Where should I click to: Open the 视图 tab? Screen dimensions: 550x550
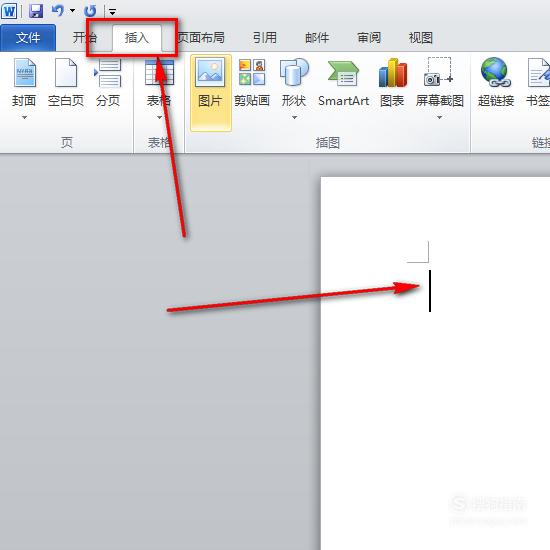coord(421,38)
